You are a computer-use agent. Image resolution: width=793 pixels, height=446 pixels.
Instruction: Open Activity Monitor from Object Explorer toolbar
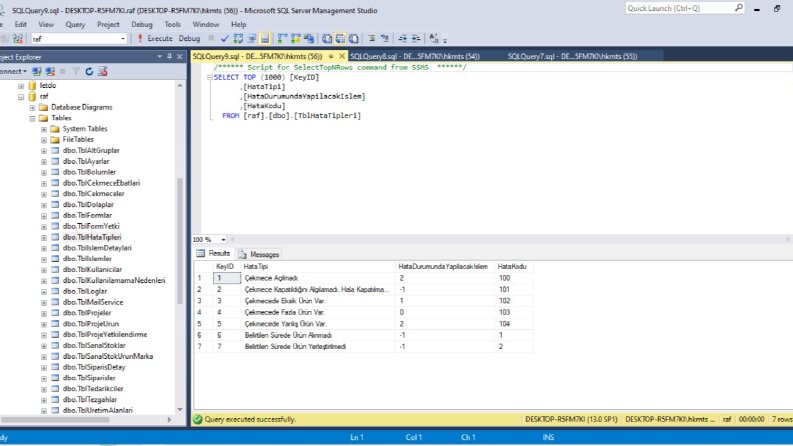click(103, 71)
